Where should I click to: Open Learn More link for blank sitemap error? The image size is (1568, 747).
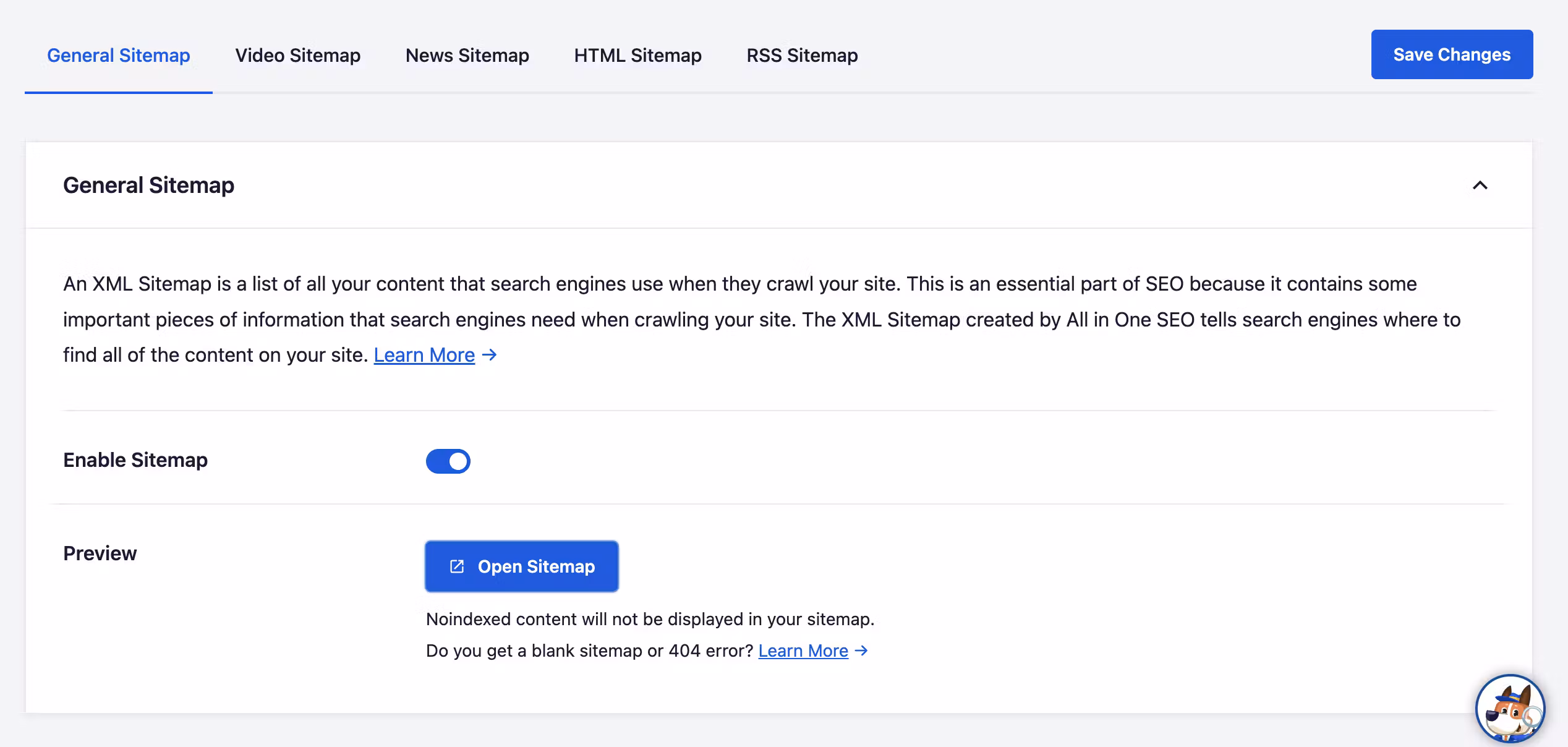point(803,651)
